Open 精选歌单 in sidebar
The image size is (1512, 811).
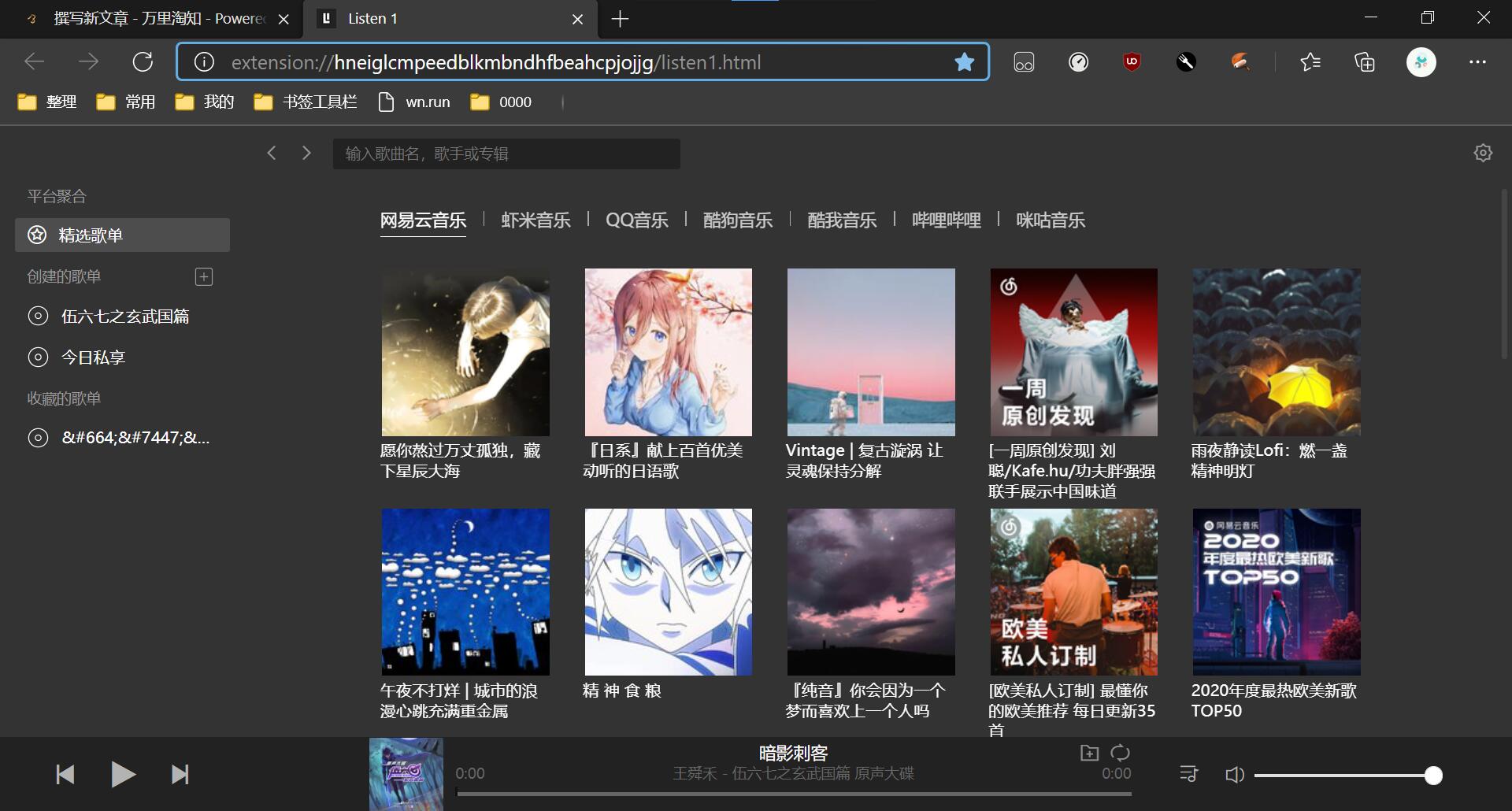click(x=123, y=235)
